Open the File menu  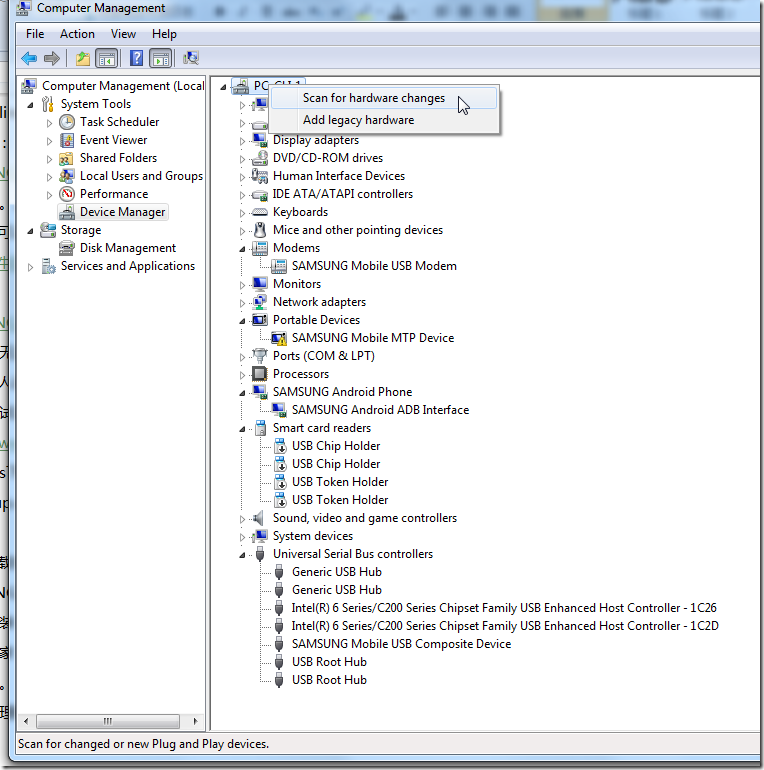[35, 34]
